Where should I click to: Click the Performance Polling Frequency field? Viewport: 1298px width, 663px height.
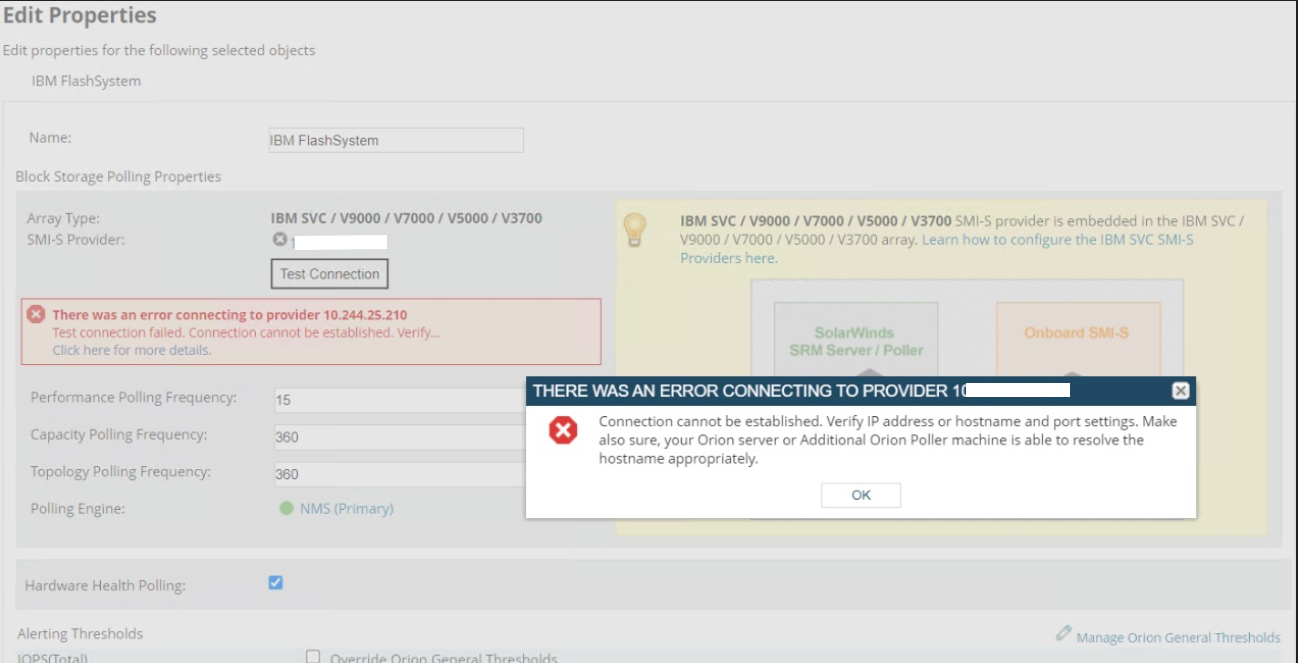coord(400,400)
